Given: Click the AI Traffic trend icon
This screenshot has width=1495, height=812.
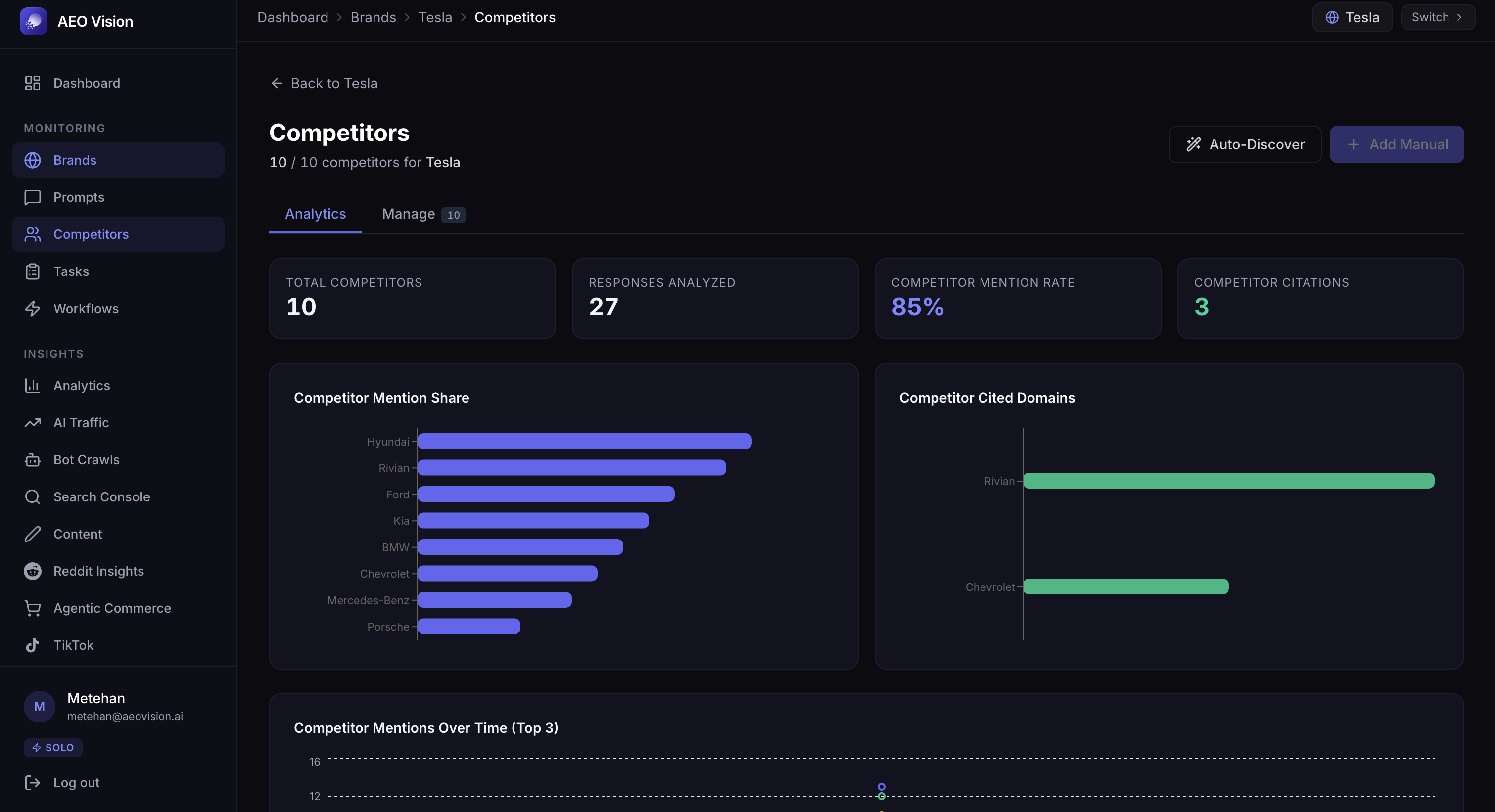Looking at the screenshot, I should tap(33, 423).
